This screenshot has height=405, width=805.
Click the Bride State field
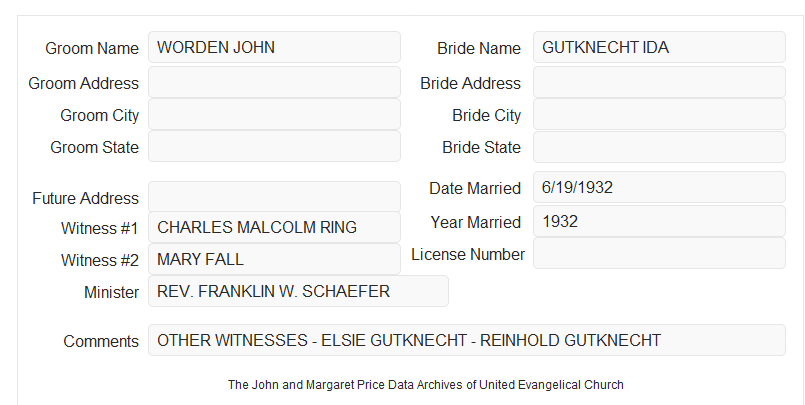pos(659,147)
